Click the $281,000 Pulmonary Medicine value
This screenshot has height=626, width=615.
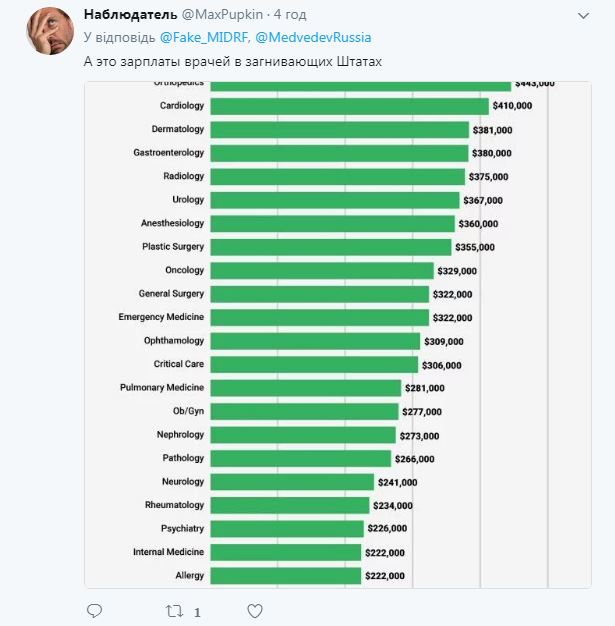click(x=425, y=388)
